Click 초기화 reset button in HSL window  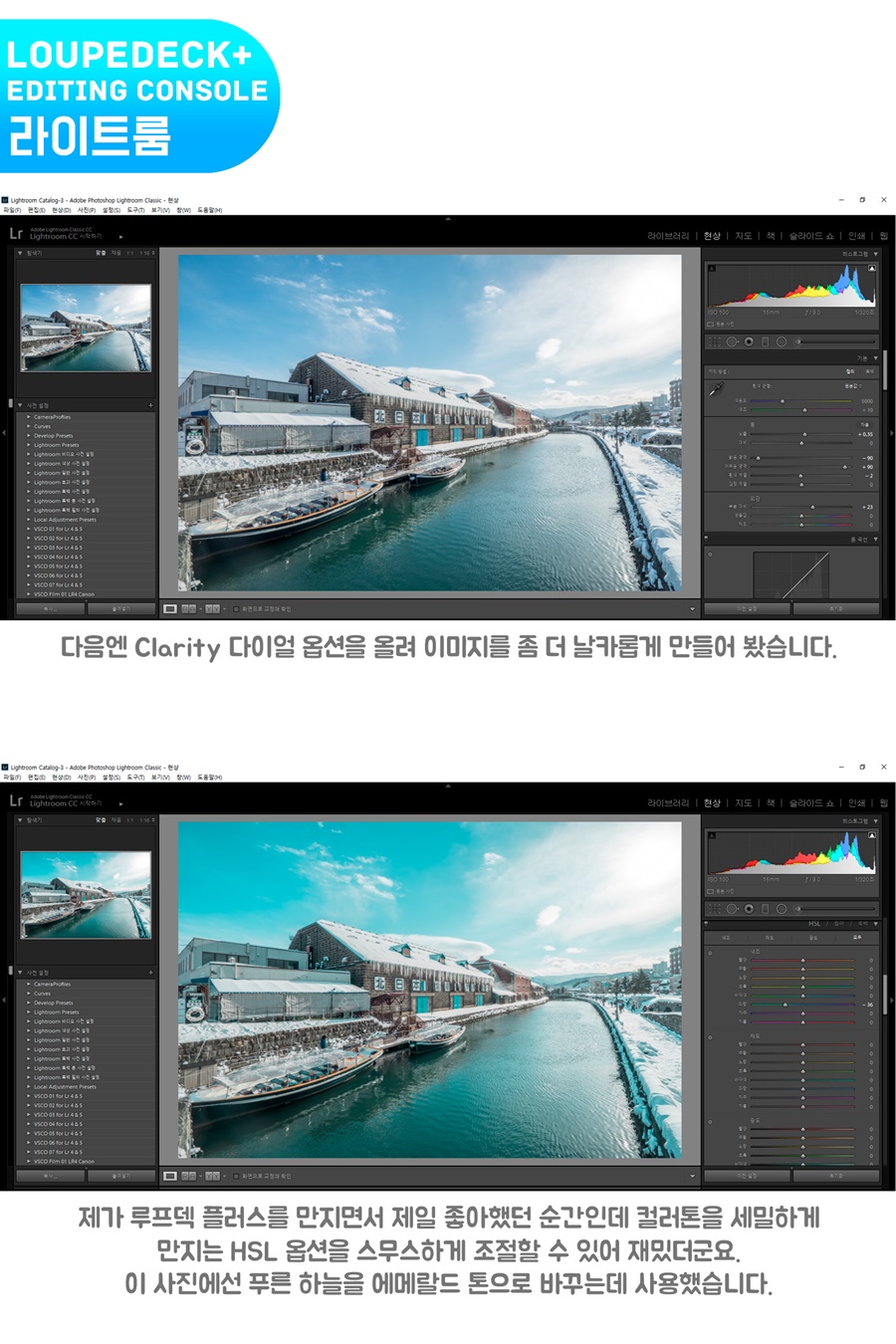click(x=836, y=1176)
